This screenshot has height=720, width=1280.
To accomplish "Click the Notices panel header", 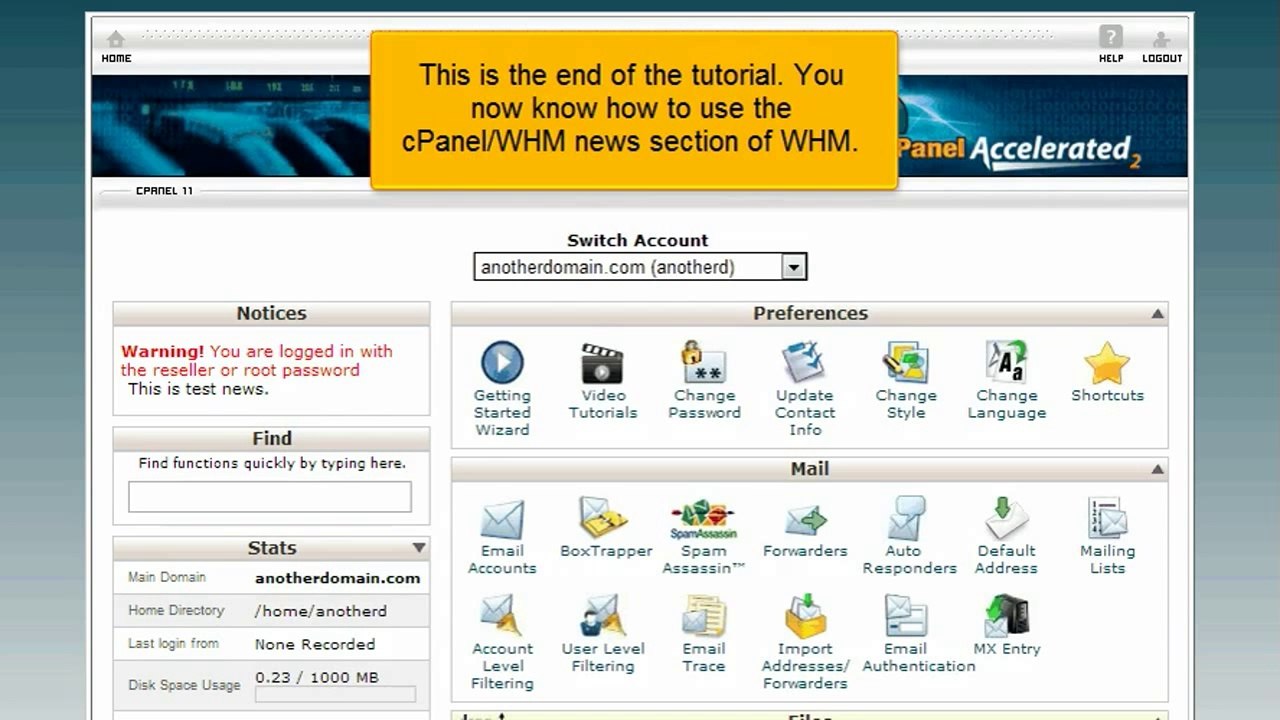I will coord(271,314).
